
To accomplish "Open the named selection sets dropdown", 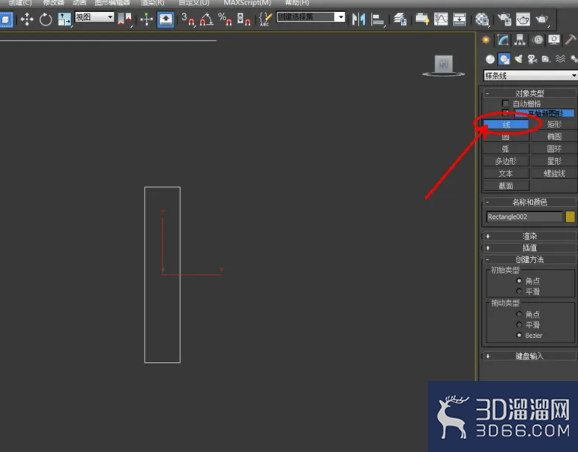I will click(x=311, y=17).
